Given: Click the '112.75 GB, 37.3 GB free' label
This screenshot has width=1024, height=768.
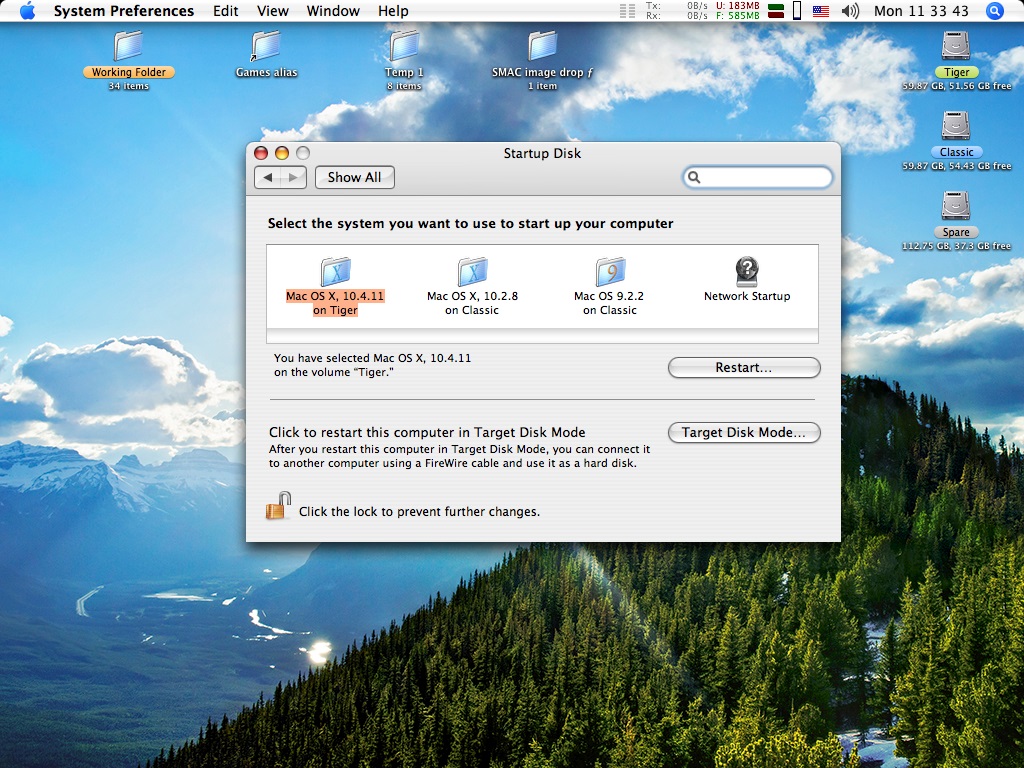Looking at the screenshot, I should click(x=956, y=246).
